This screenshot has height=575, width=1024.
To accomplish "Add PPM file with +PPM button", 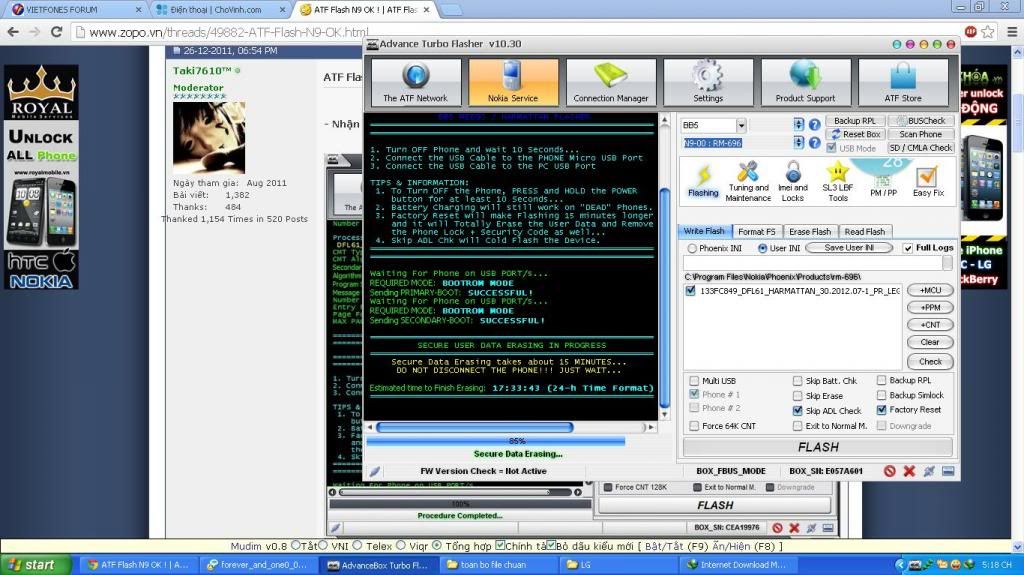I will (x=930, y=308).
